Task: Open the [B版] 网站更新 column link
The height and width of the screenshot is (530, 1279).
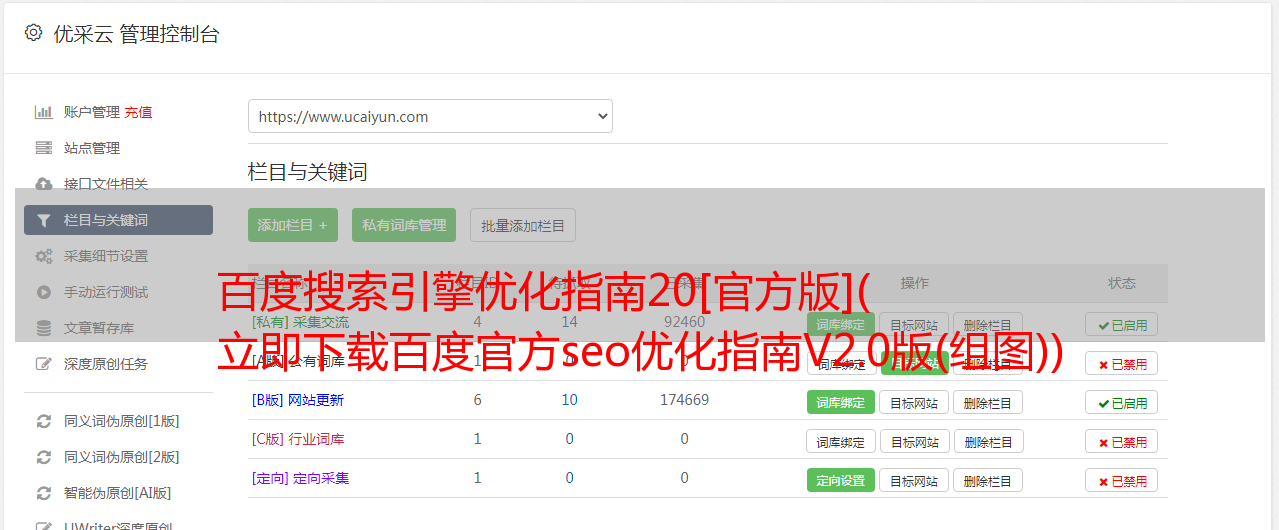Action: pyautogui.click(x=298, y=400)
